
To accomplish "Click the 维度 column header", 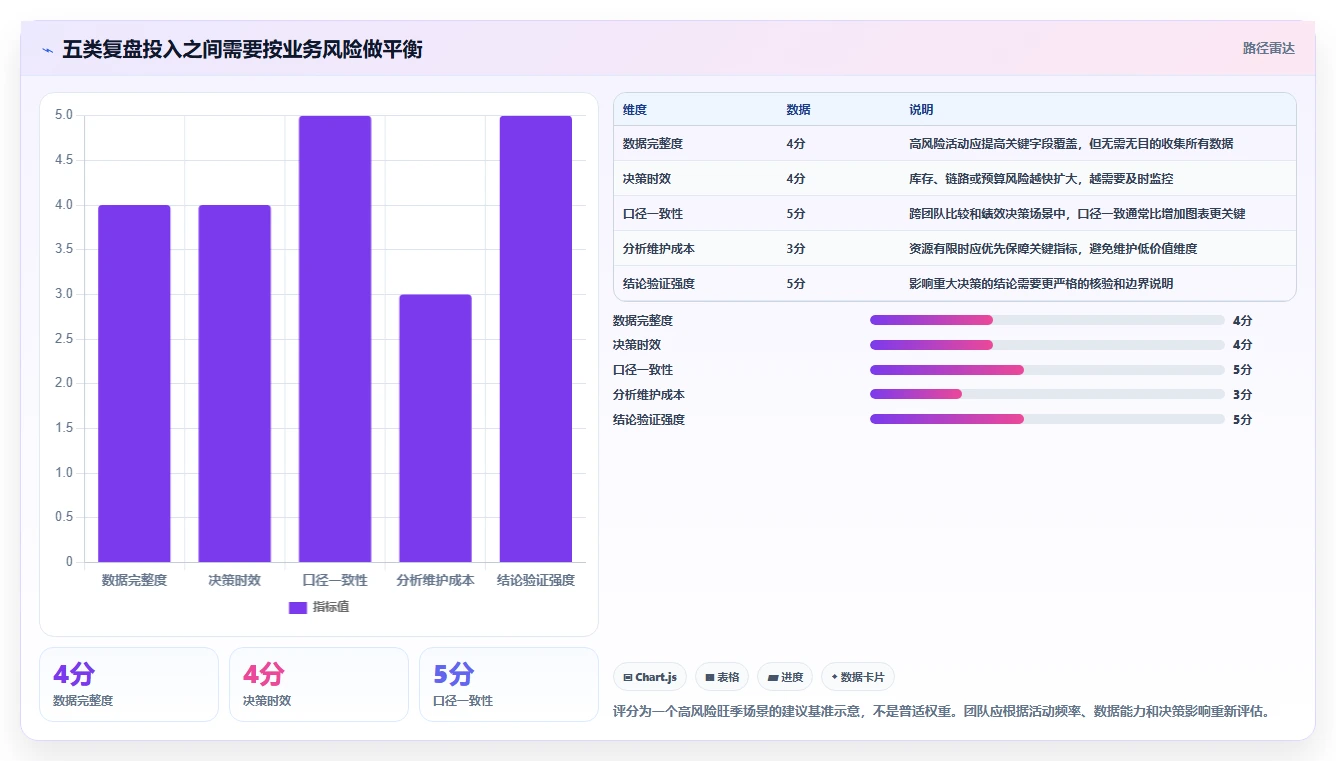I will [x=635, y=110].
